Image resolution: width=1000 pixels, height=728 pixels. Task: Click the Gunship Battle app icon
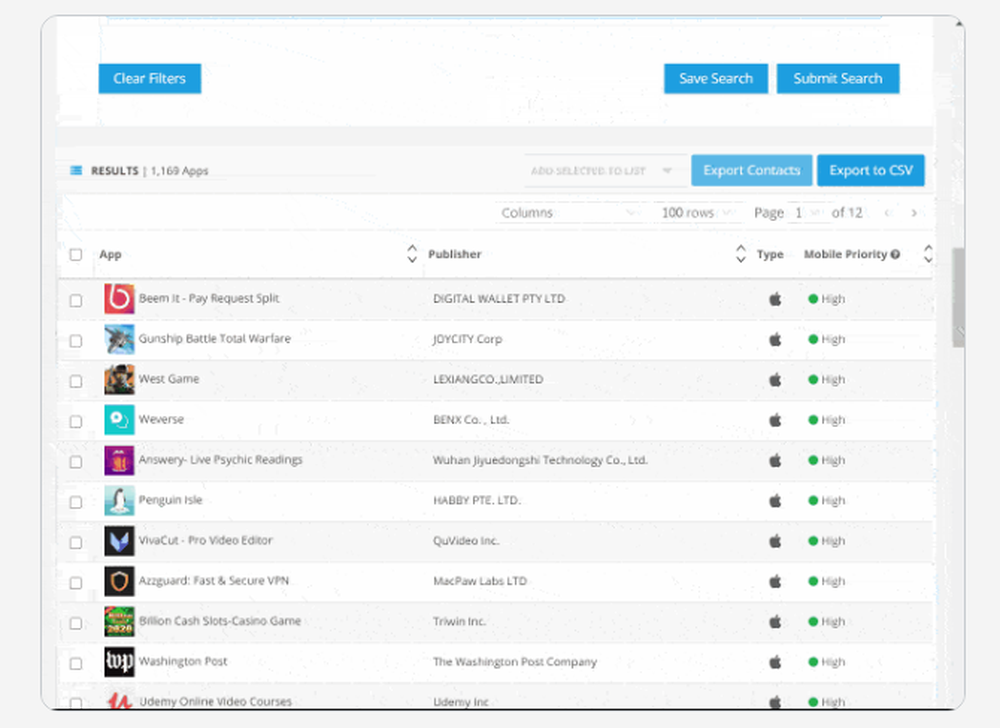[x=119, y=339]
